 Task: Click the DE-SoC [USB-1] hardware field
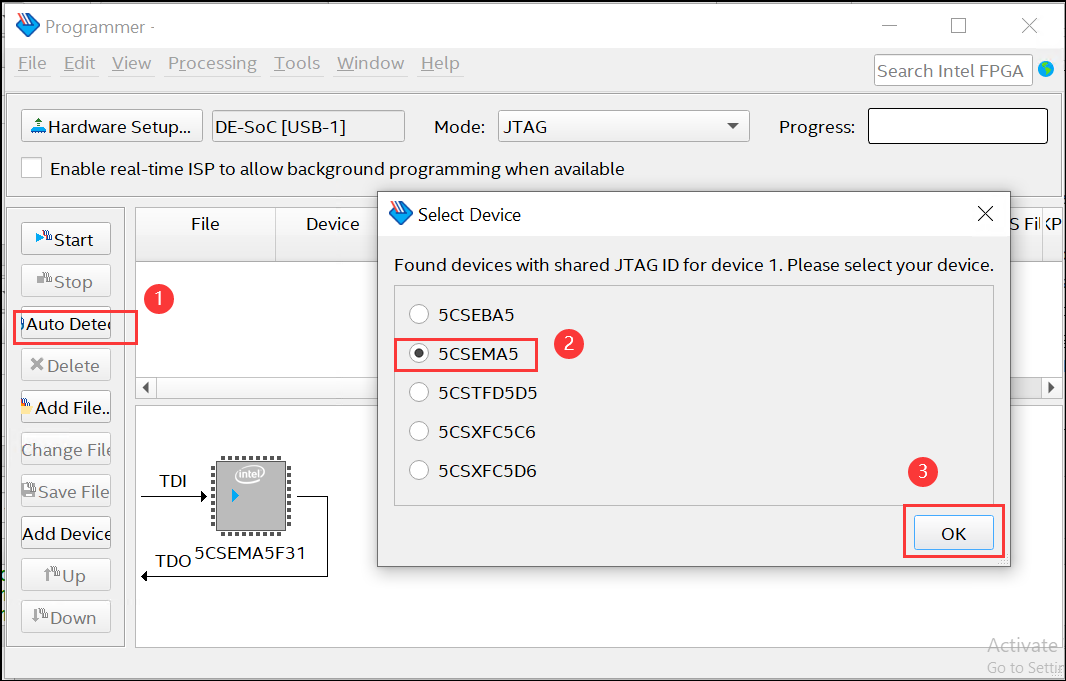click(x=308, y=126)
